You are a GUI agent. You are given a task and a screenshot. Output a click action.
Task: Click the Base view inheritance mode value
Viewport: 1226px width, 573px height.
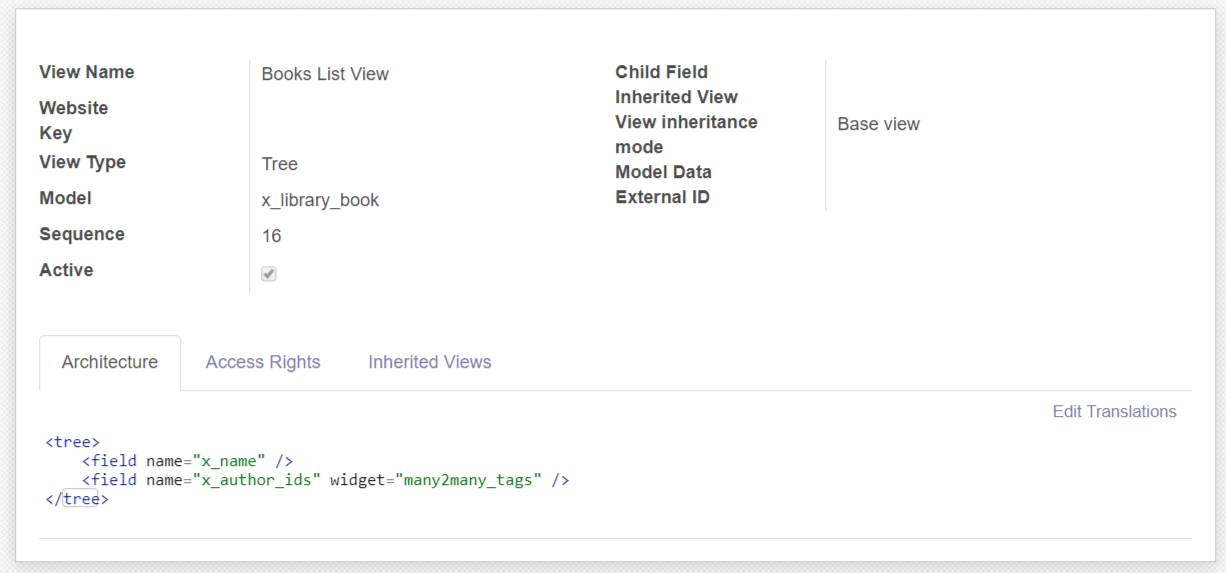click(x=878, y=124)
